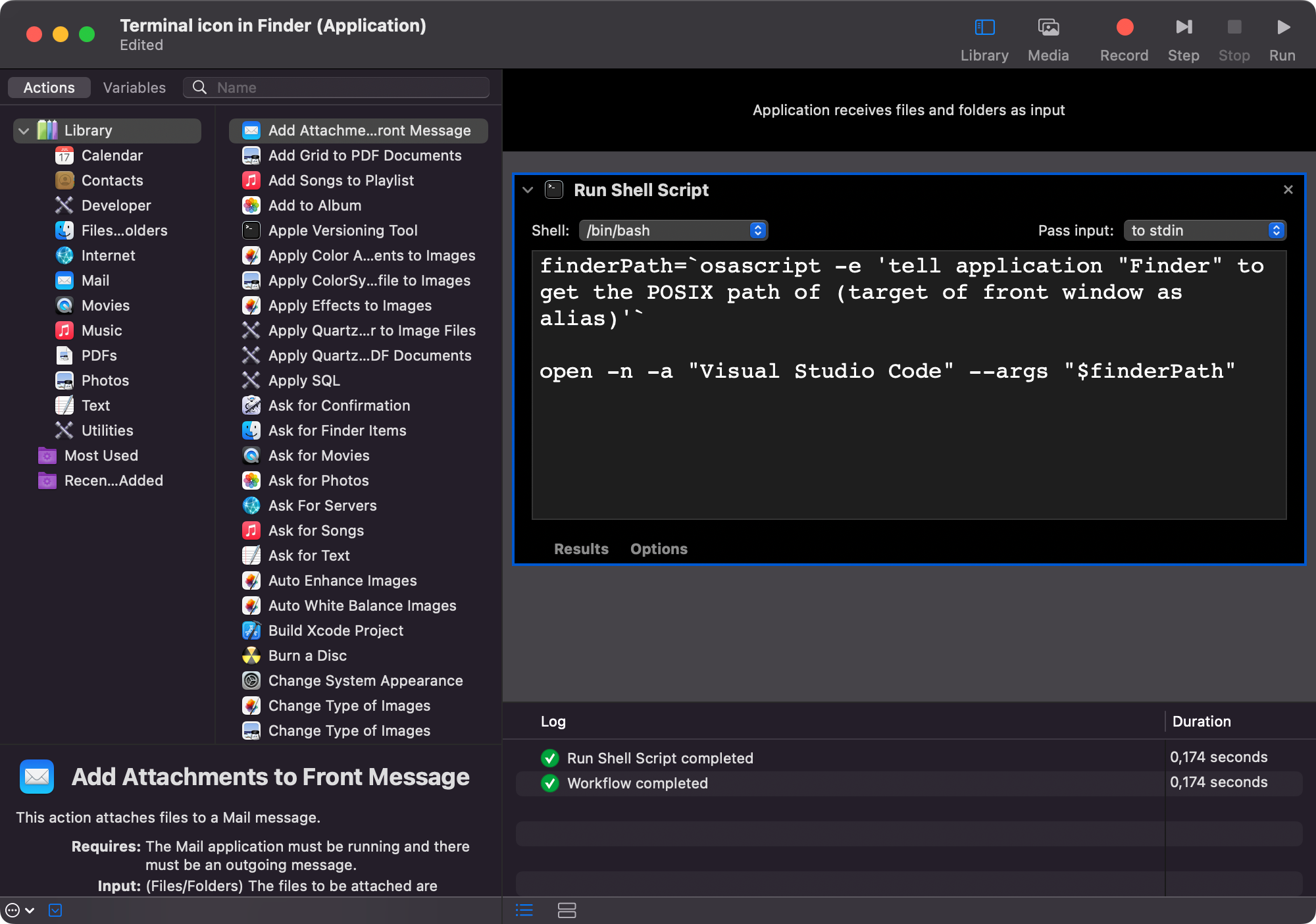
Task: Show the log list view
Action: [524, 910]
